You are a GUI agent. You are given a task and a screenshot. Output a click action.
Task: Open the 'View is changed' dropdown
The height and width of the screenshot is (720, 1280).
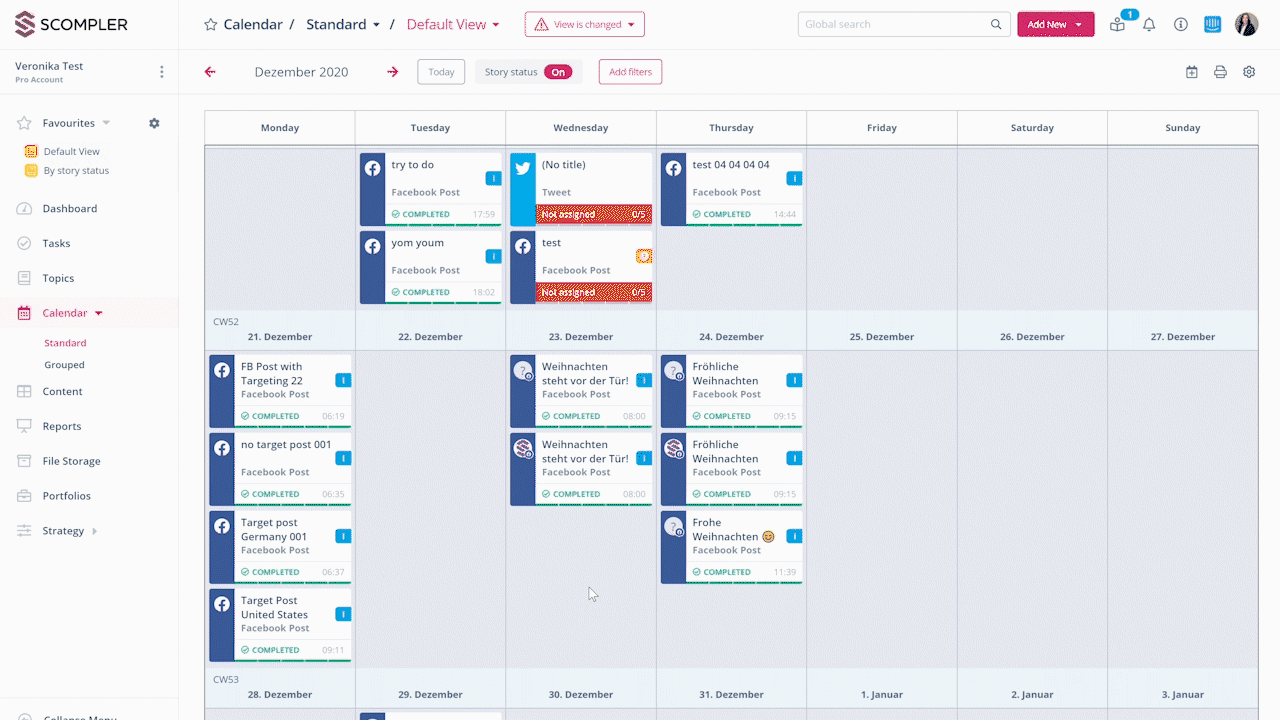tap(584, 25)
